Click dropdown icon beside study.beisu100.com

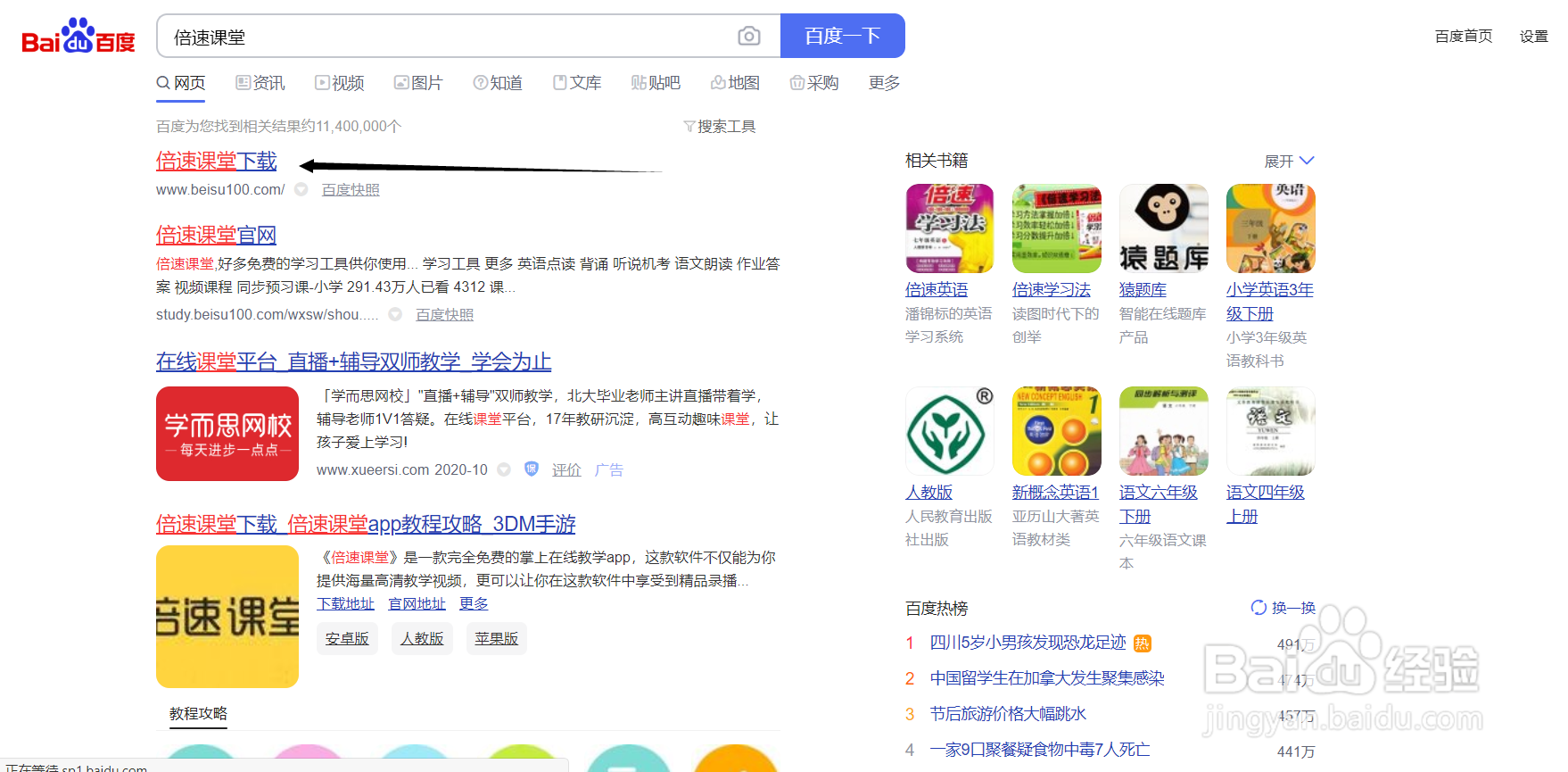tap(396, 314)
